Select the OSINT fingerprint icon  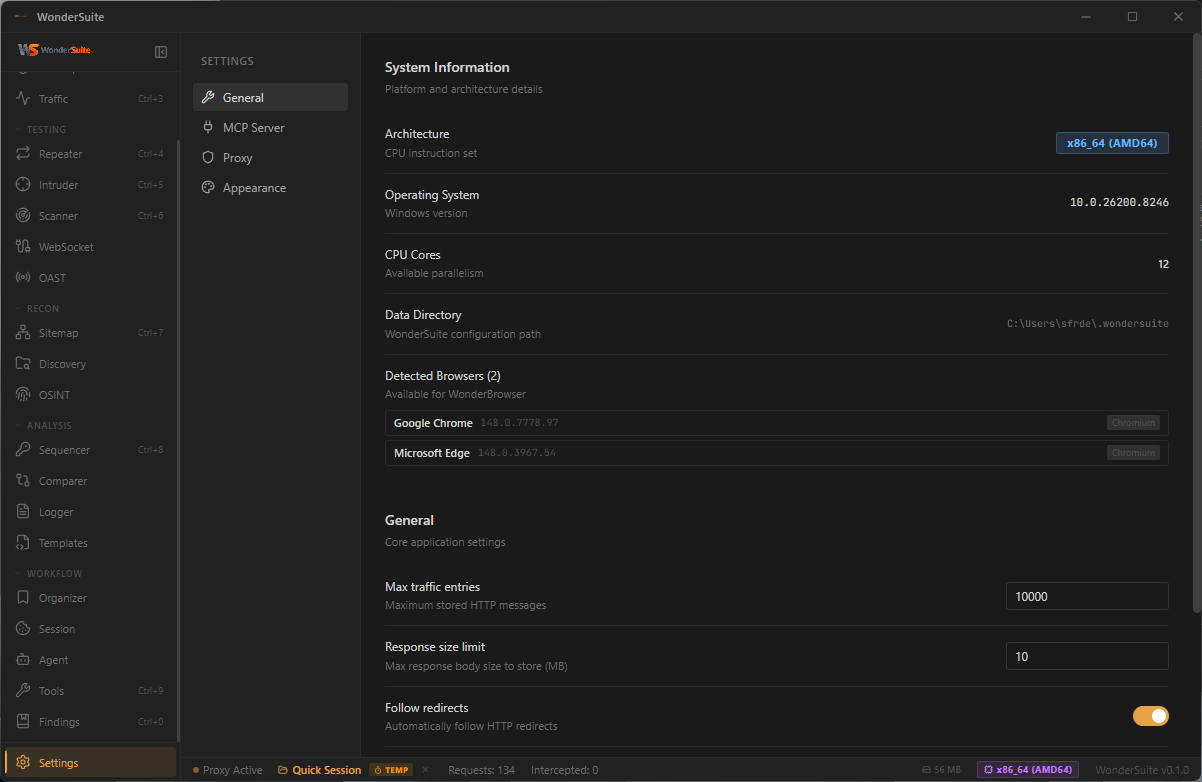pyautogui.click(x=23, y=395)
